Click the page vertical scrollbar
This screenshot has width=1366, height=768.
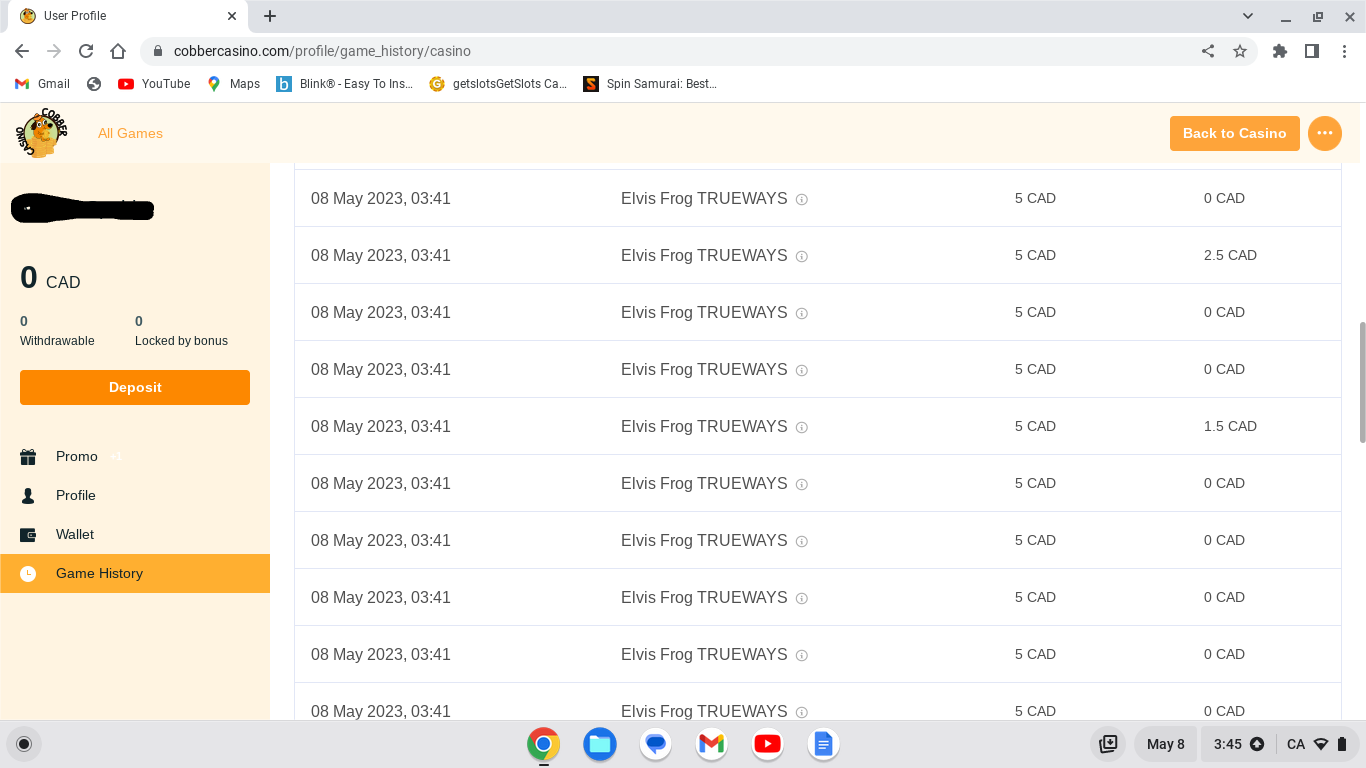[1360, 382]
